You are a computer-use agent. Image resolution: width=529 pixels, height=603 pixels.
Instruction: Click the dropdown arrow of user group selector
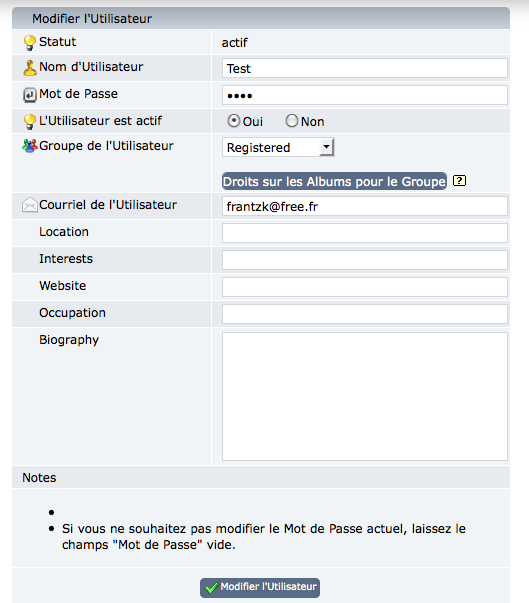[326, 147]
